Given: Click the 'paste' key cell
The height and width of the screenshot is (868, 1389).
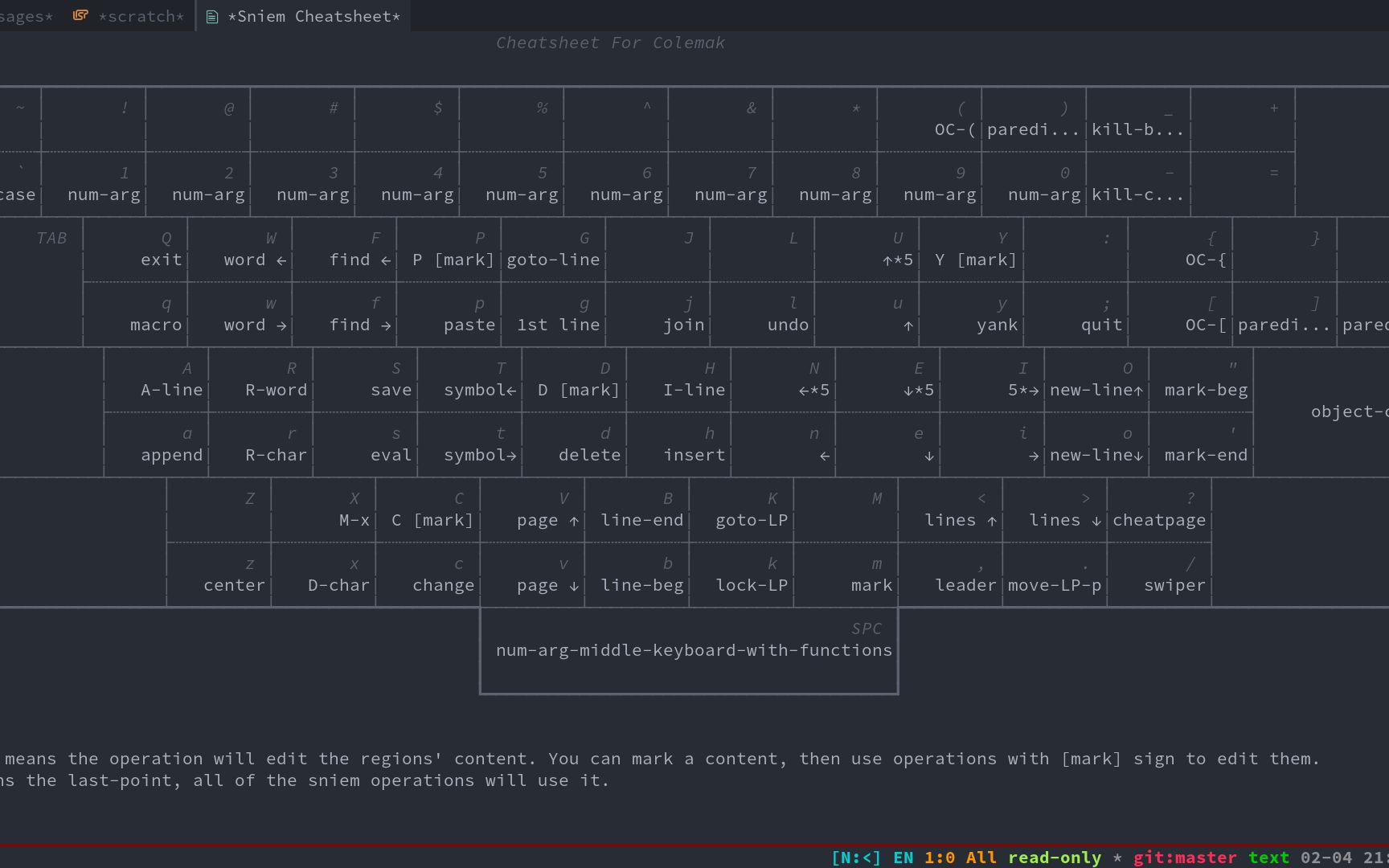Looking at the screenshot, I should click(449, 314).
